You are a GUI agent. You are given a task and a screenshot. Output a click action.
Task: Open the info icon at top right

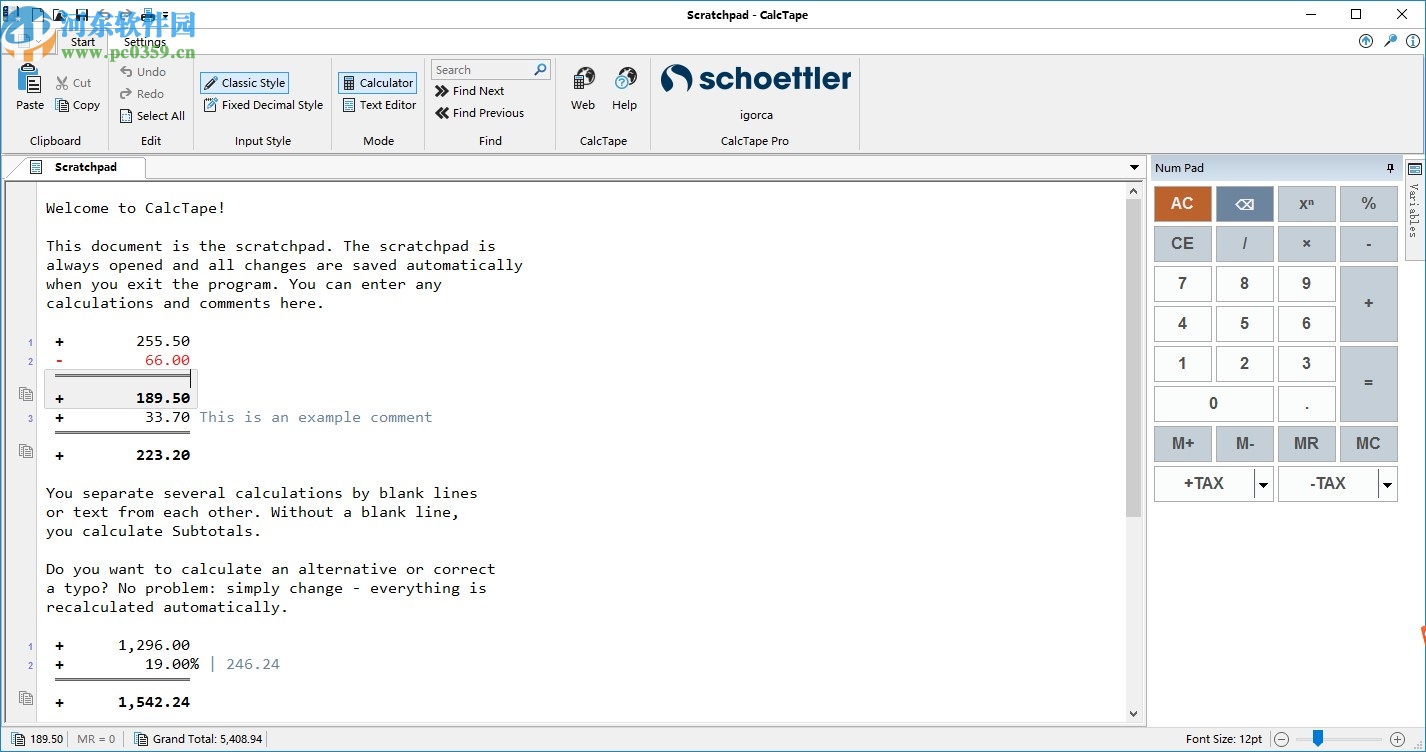point(1413,41)
